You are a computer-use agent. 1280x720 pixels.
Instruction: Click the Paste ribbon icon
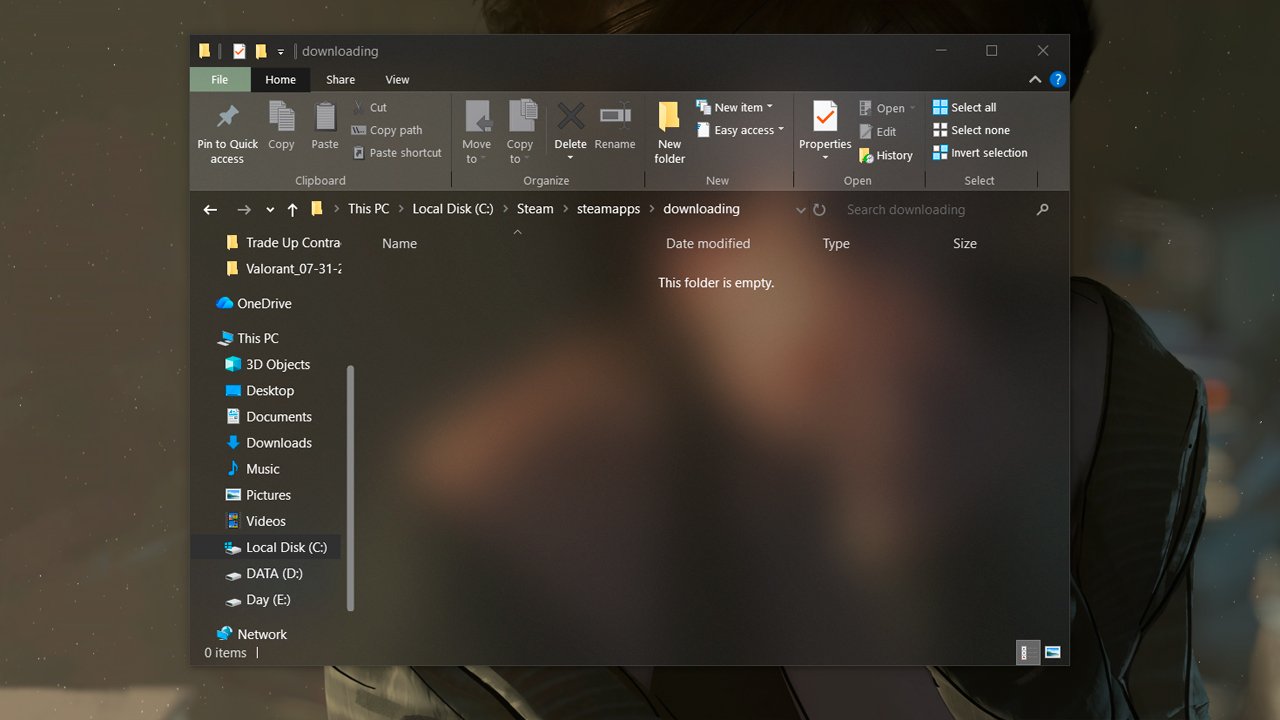(325, 116)
